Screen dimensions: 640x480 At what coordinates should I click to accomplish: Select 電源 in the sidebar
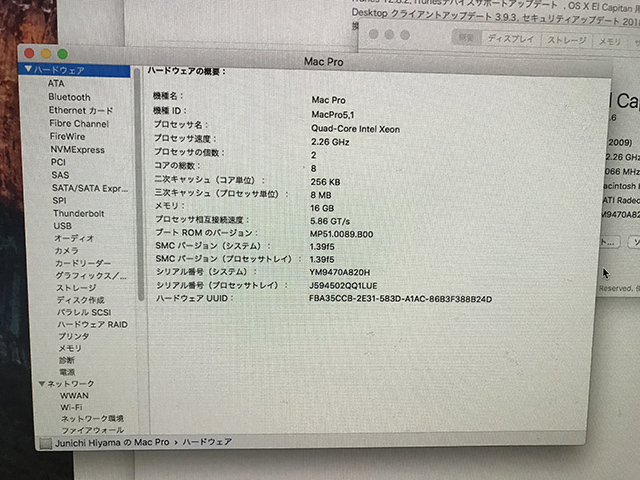(x=67, y=372)
